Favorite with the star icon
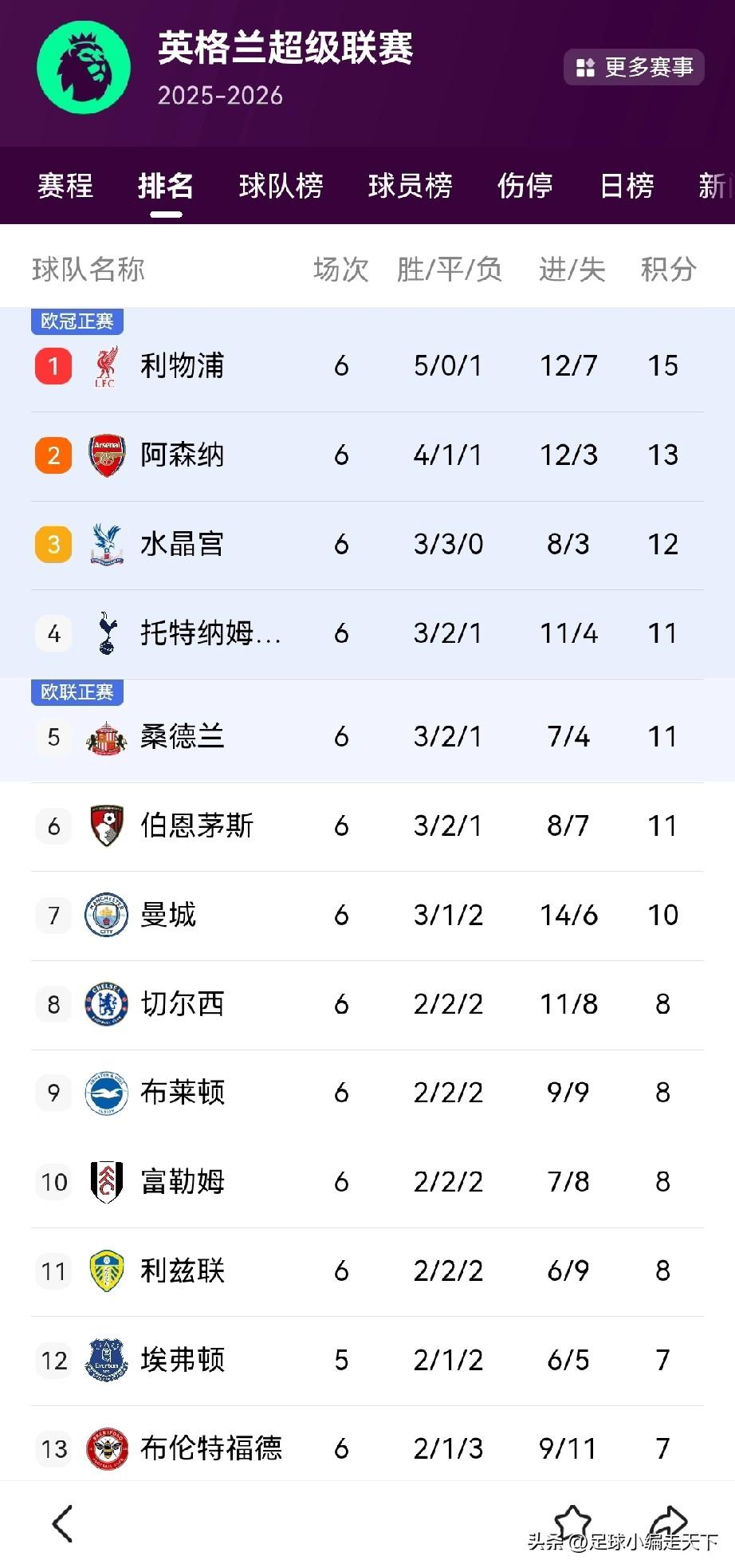Viewport: 735px width, 1568px height. 572,1523
